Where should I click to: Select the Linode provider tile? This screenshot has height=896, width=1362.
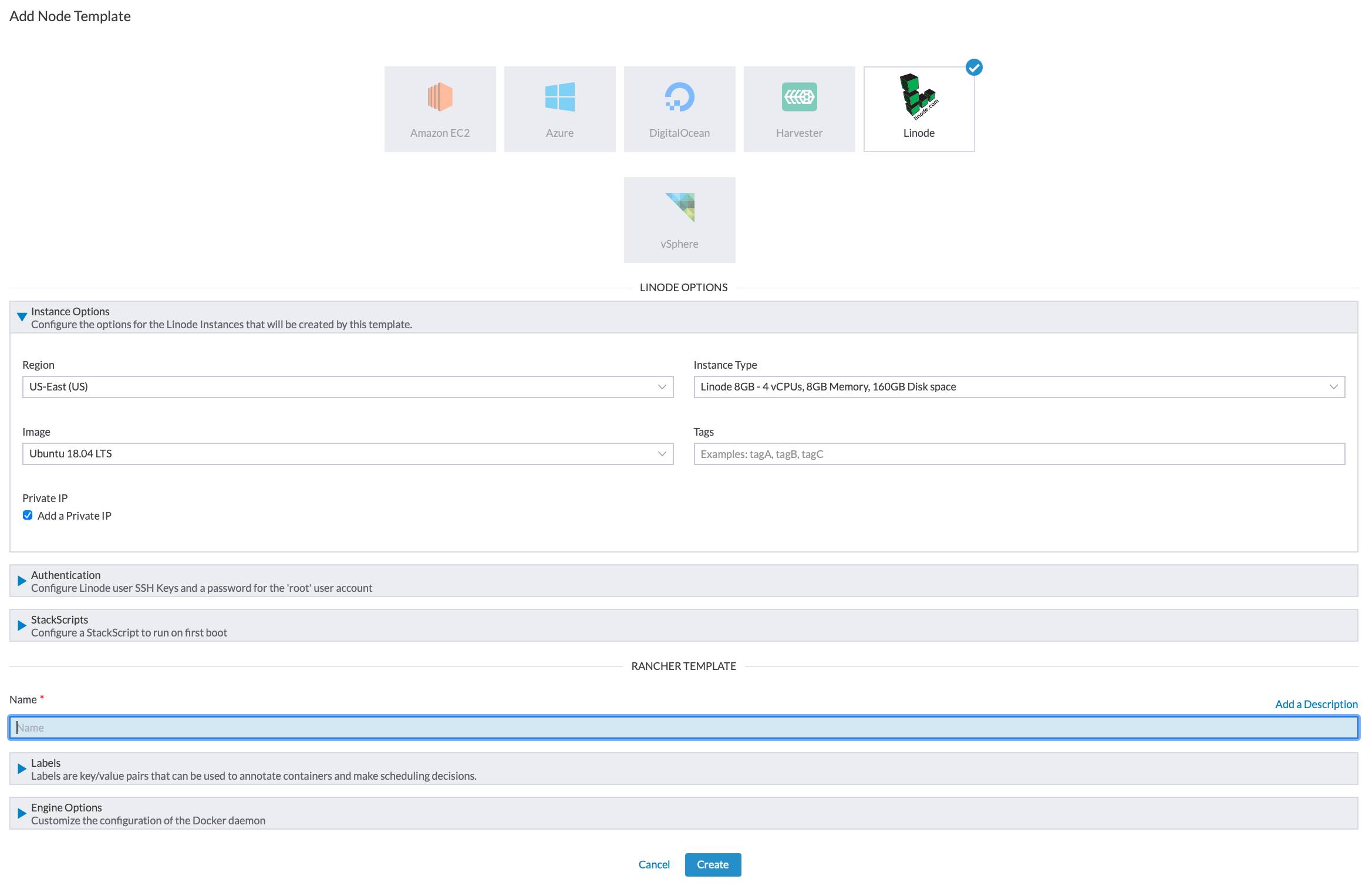pyautogui.click(x=919, y=108)
